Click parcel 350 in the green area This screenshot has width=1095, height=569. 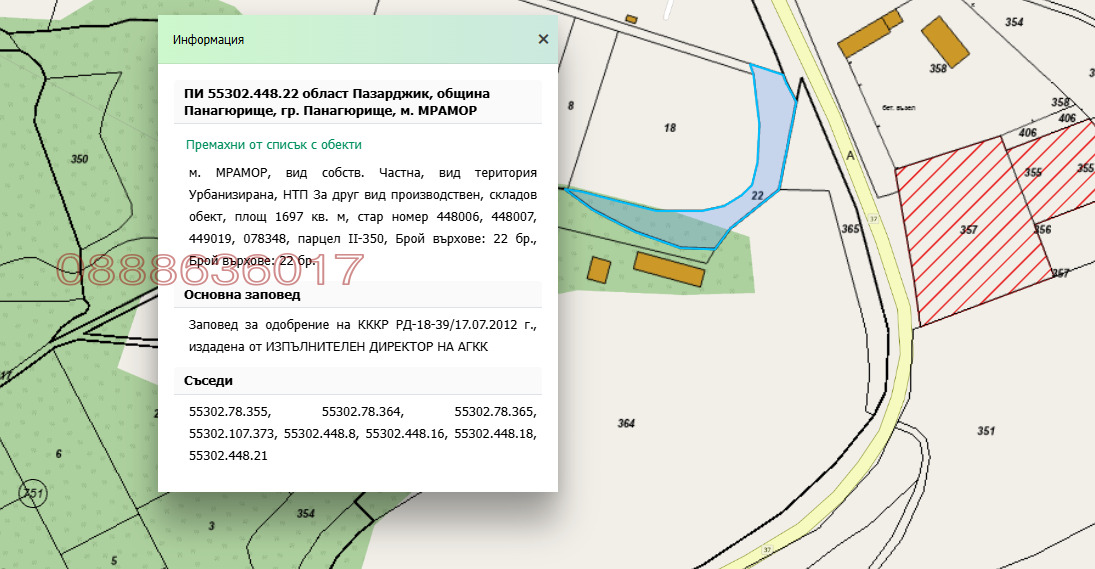coord(80,159)
